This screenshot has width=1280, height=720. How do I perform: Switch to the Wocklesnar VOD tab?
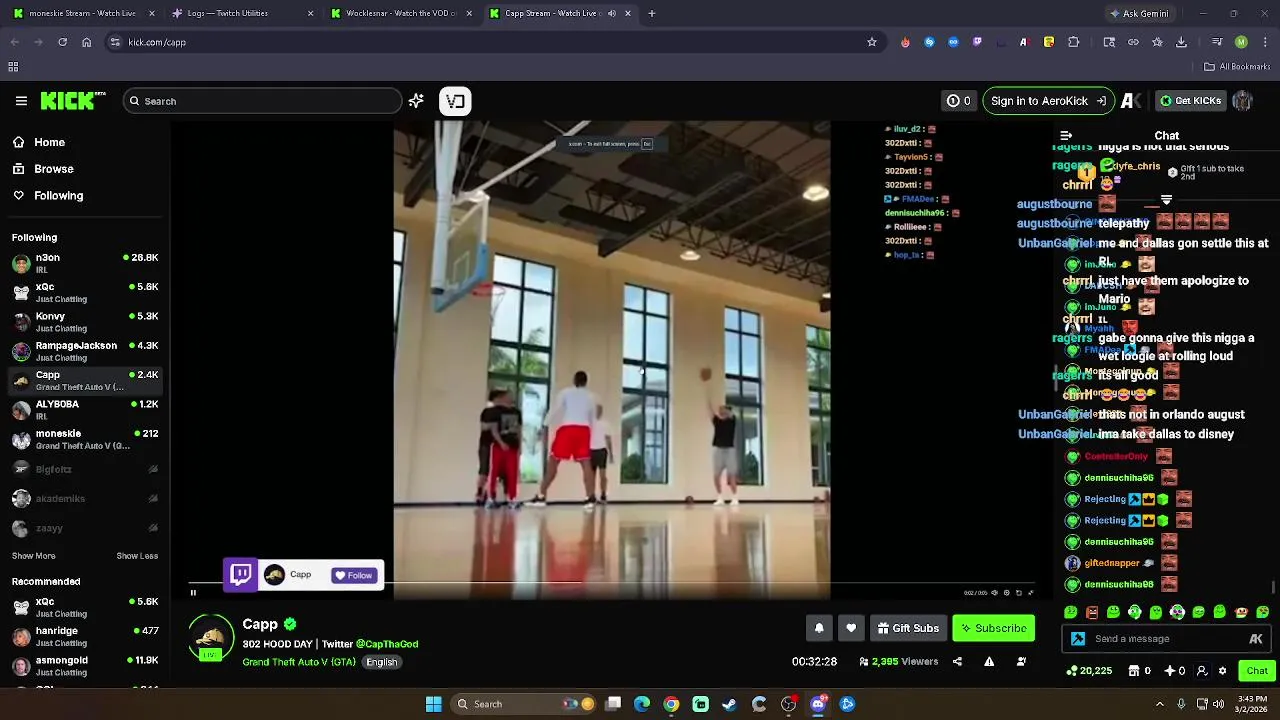pyautogui.click(x=400, y=14)
